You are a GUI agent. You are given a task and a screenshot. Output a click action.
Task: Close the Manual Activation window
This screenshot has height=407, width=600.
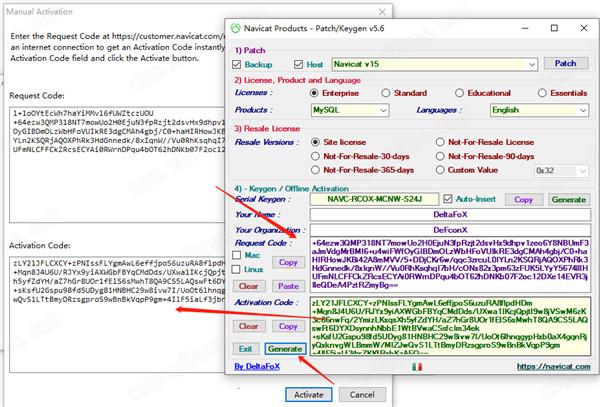382,12
